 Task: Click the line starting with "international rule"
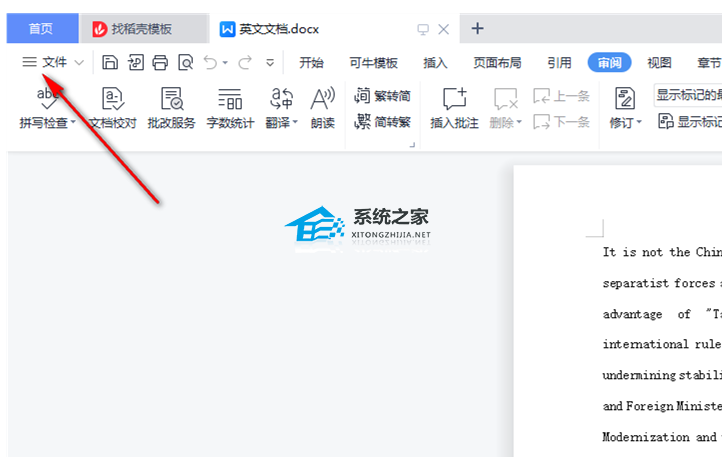(x=662, y=344)
